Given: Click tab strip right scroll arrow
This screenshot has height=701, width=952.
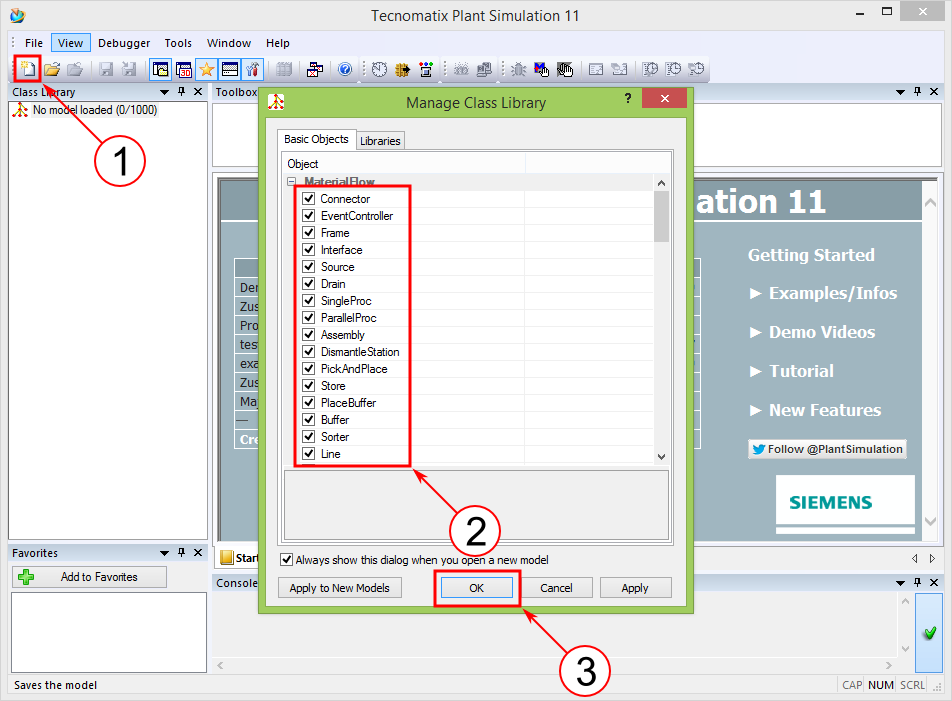Looking at the screenshot, I should (933, 558).
